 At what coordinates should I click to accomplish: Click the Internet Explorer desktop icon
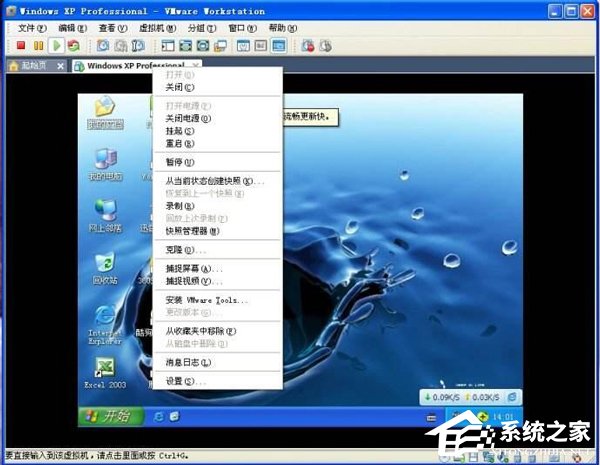[x=104, y=326]
